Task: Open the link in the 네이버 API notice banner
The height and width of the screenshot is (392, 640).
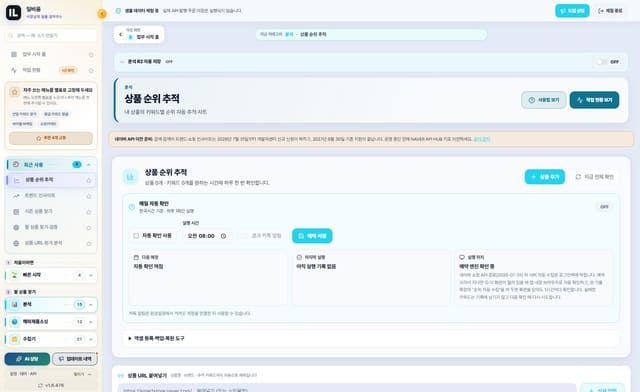Action: [x=482, y=139]
